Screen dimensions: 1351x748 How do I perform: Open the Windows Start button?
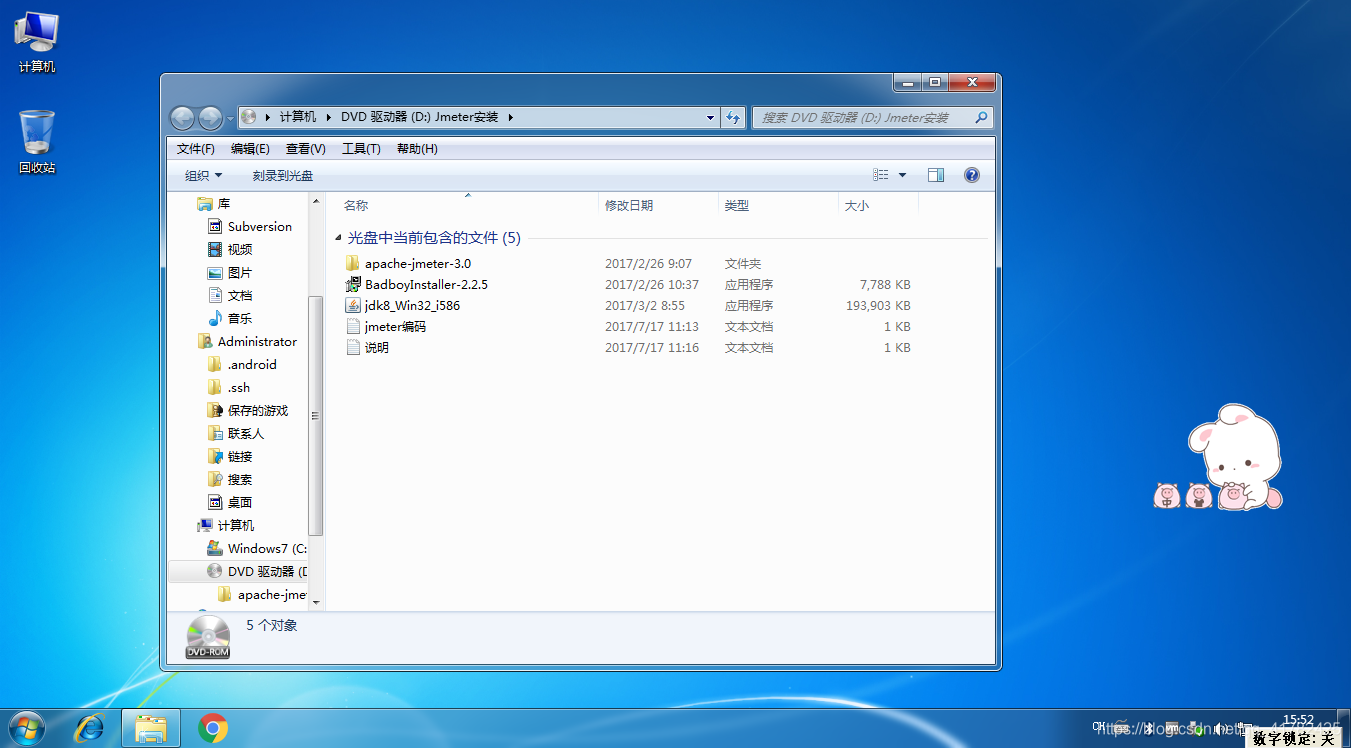[x=25, y=727]
